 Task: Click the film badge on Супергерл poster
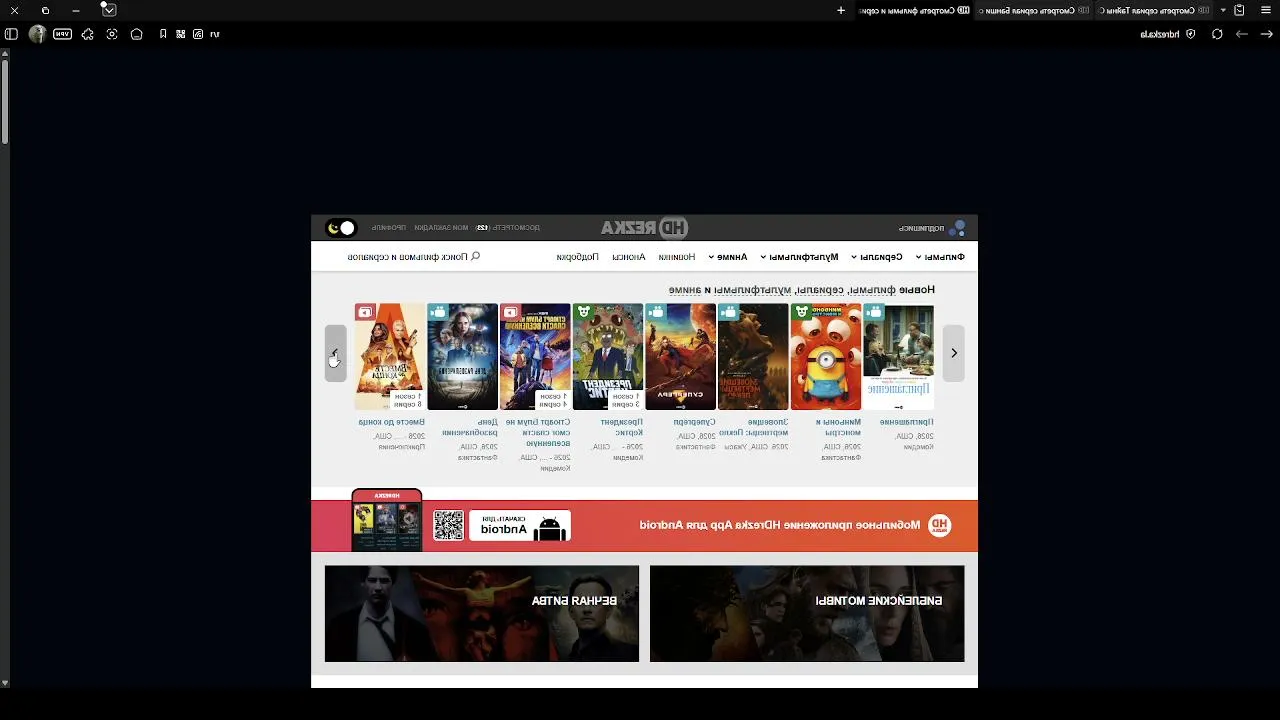[656, 312]
